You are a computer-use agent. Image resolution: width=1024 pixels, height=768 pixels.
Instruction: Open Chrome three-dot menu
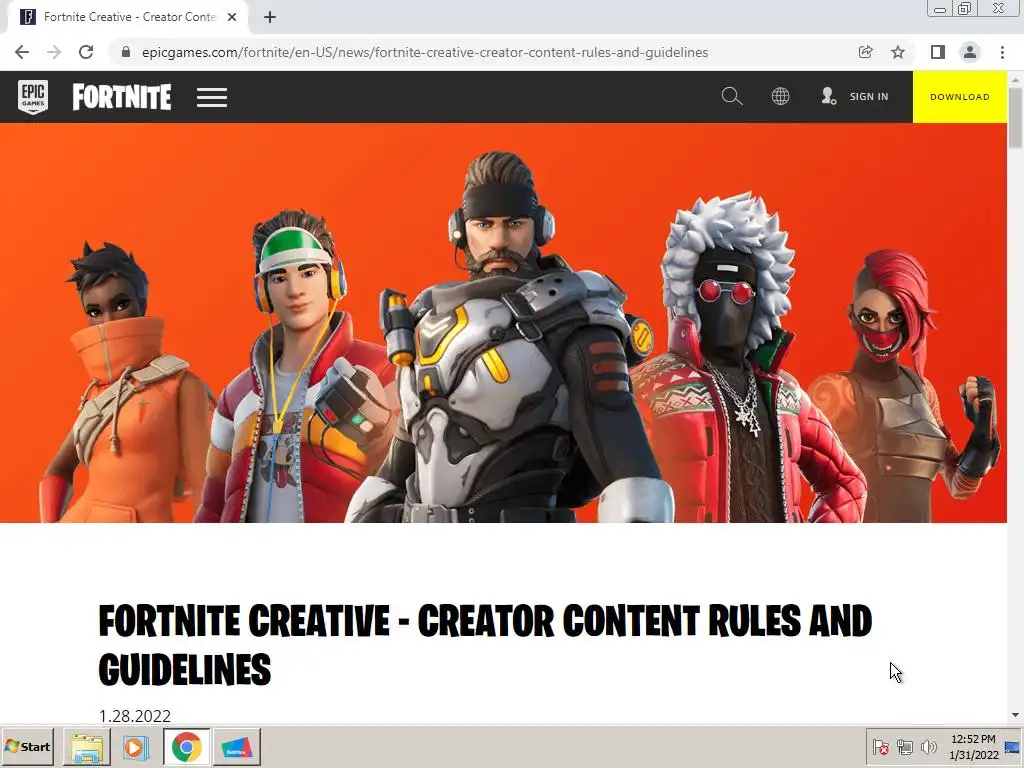click(x=1002, y=52)
